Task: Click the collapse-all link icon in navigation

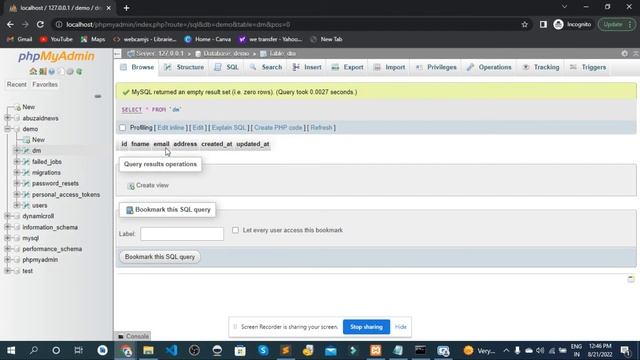Action: pyautogui.click(x=98, y=96)
